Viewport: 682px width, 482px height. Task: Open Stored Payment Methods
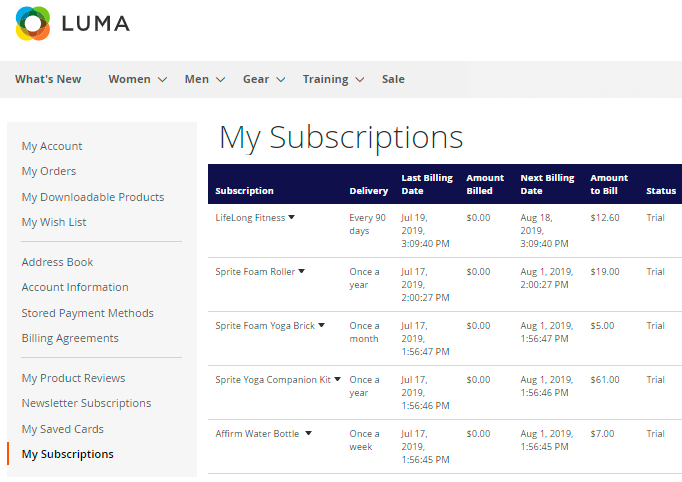click(x=88, y=313)
